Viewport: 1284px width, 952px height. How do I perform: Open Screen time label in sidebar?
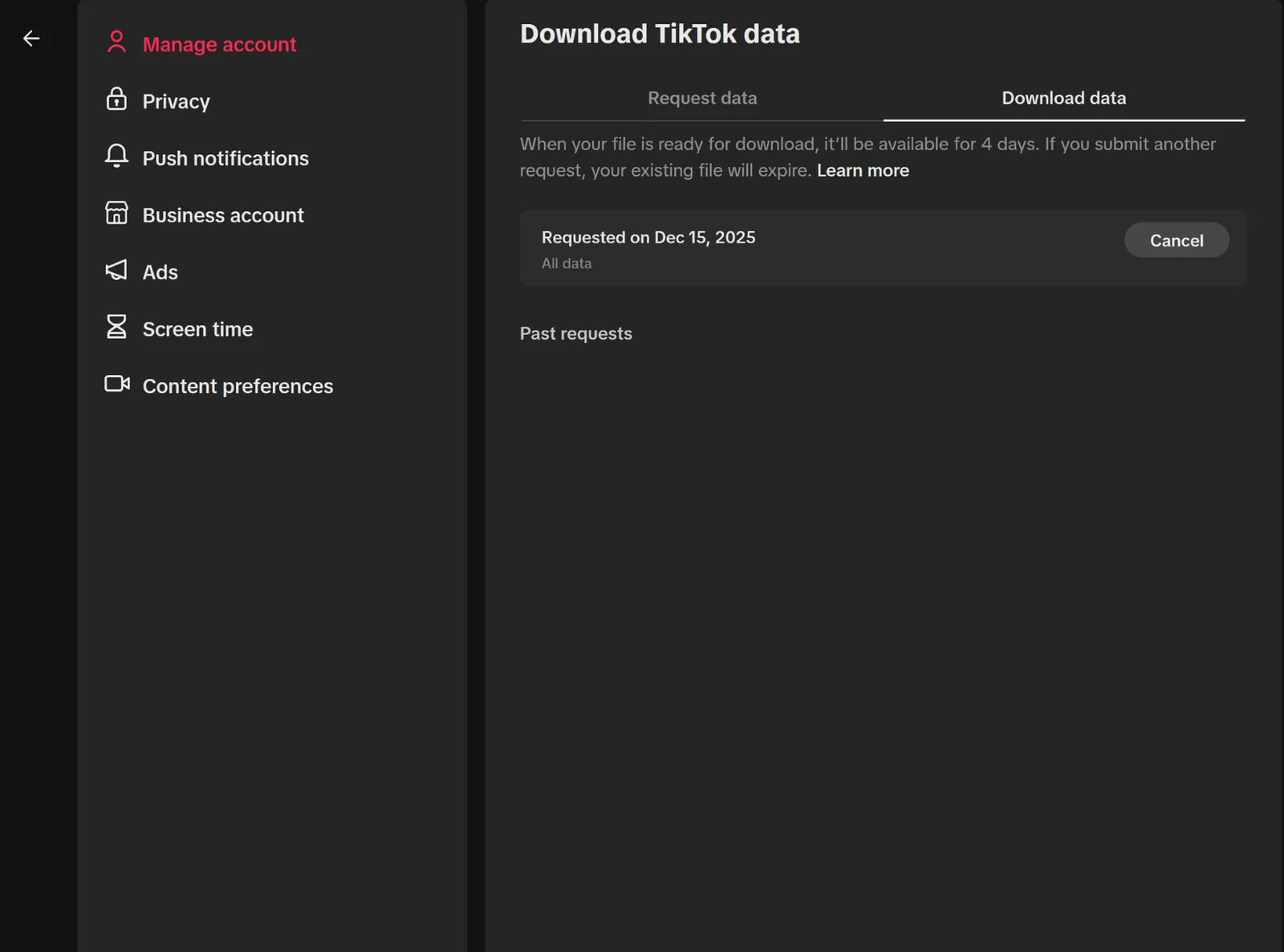pos(197,330)
